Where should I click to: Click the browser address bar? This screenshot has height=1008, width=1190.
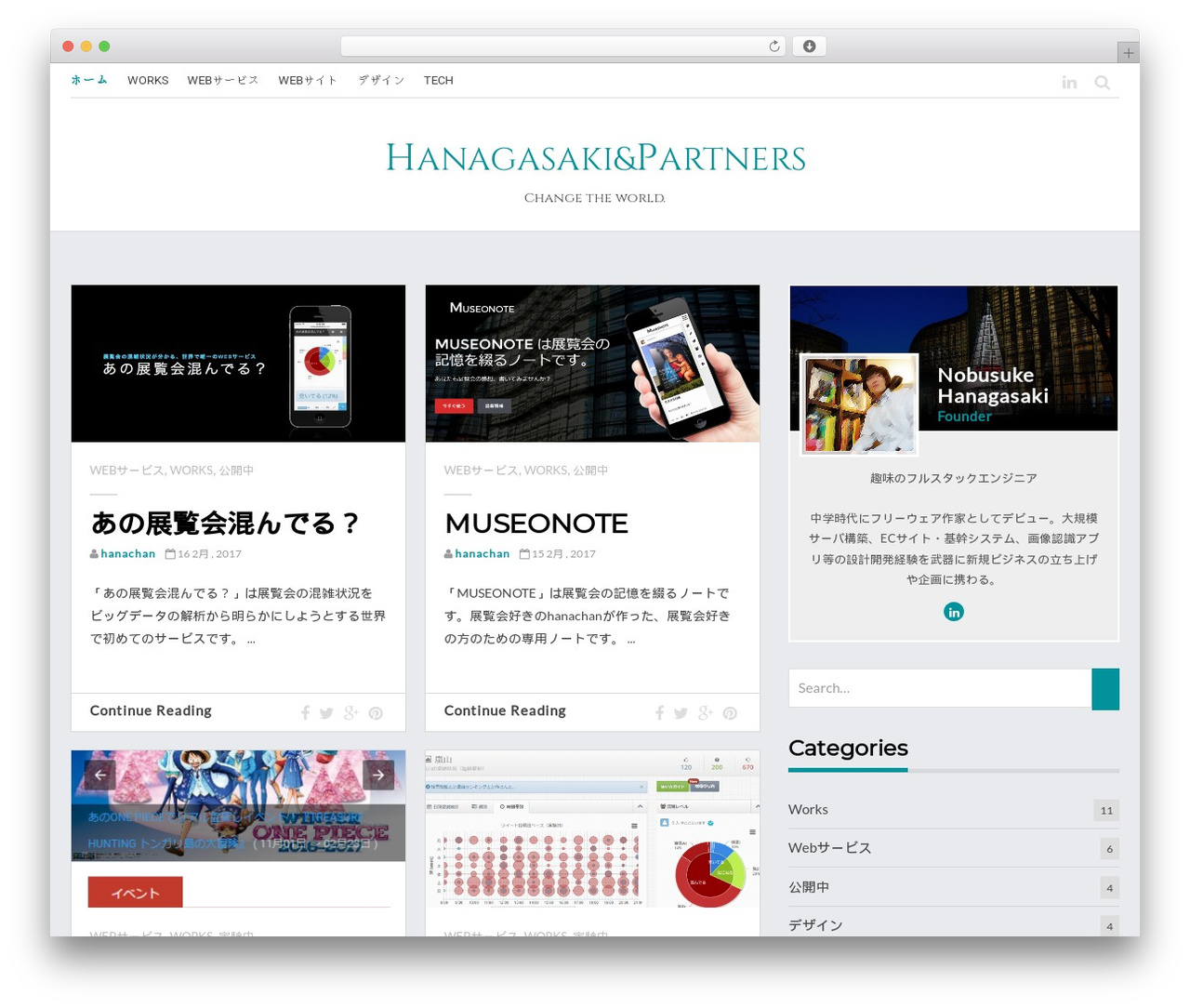(x=563, y=46)
